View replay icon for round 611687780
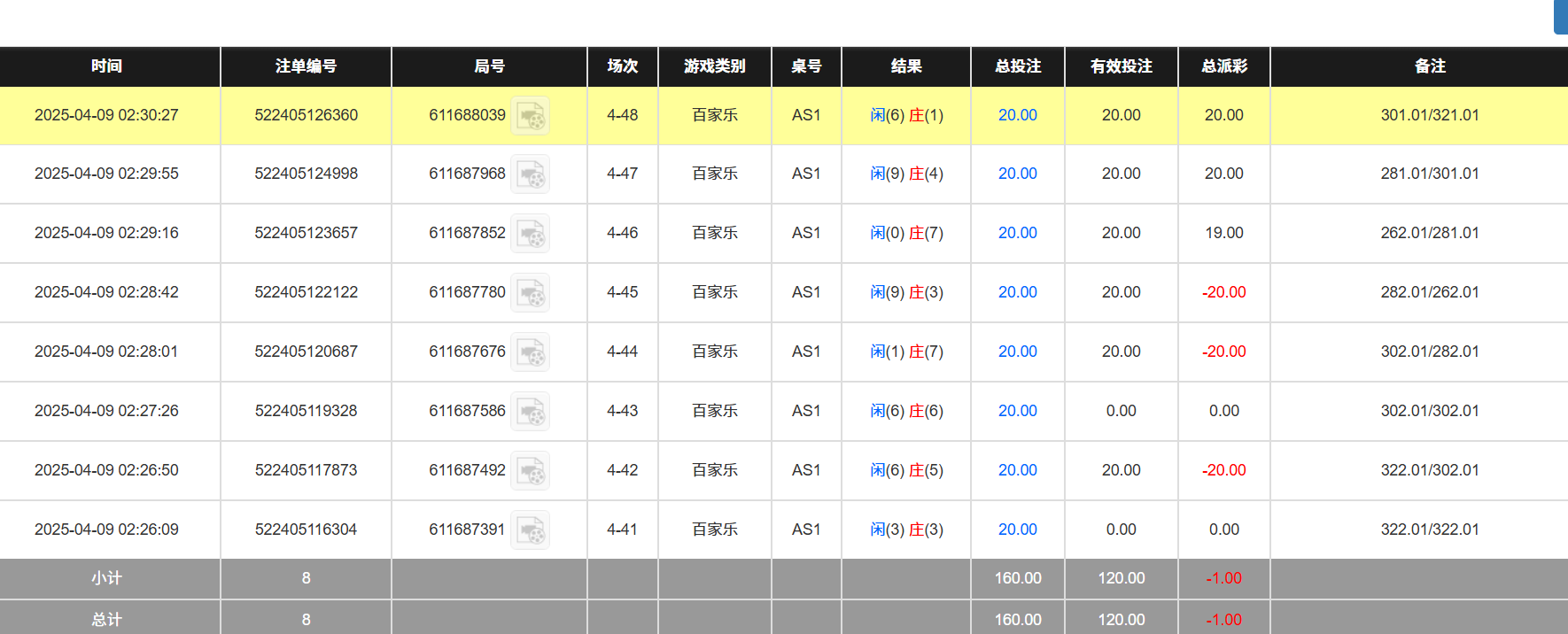Screen dimensions: 1568x634 pos(530,293)
